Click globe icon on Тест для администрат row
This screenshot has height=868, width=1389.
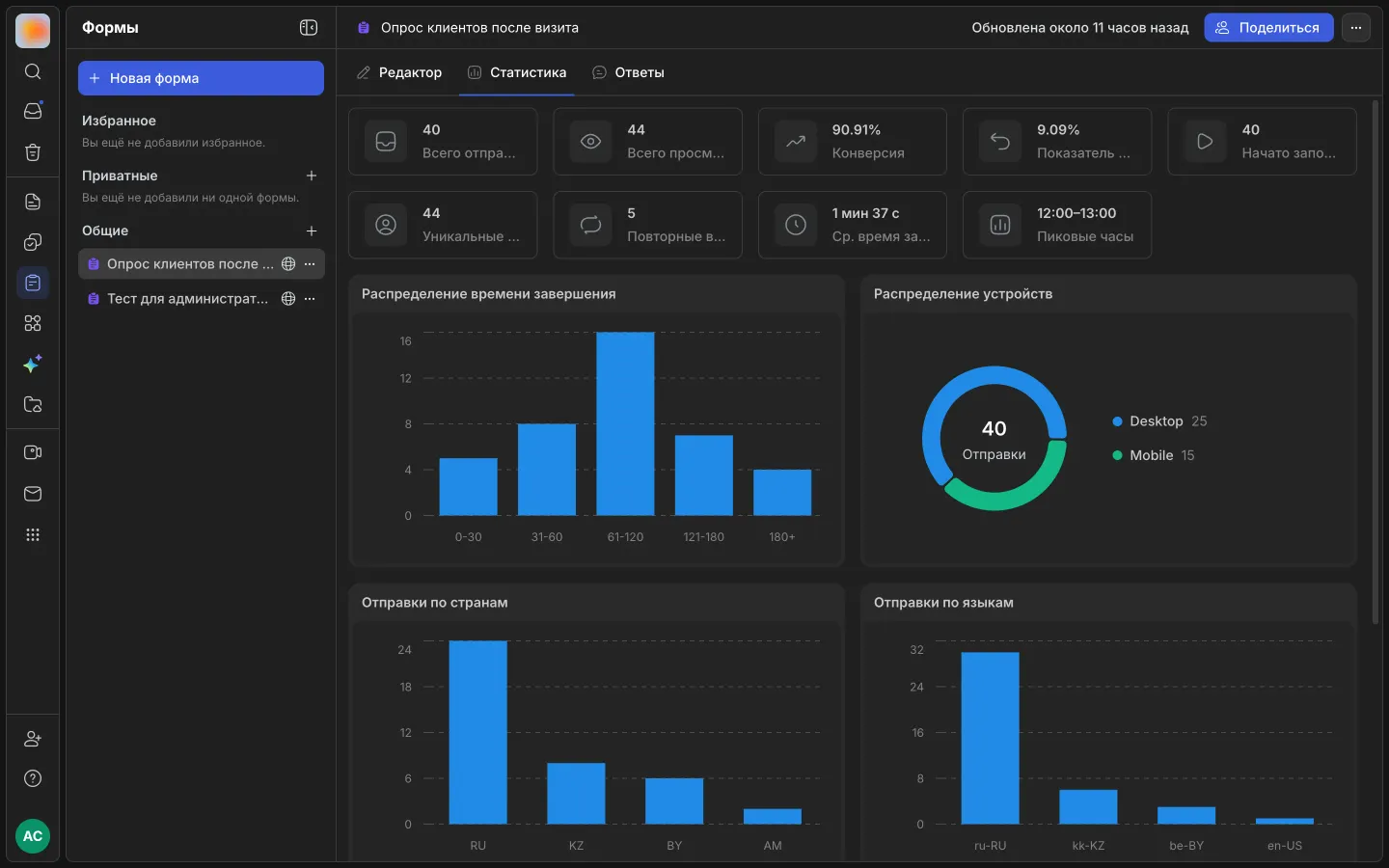click(x=288, y=299)
